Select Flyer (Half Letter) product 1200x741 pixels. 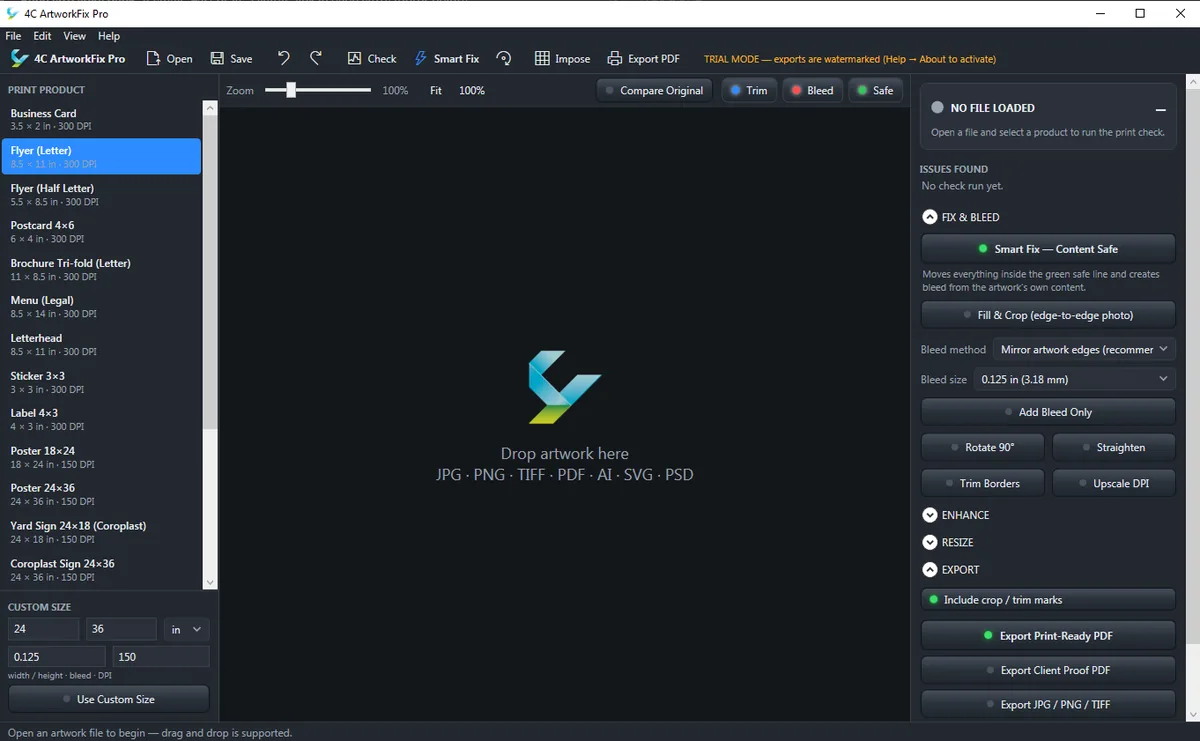coord(101,194)
